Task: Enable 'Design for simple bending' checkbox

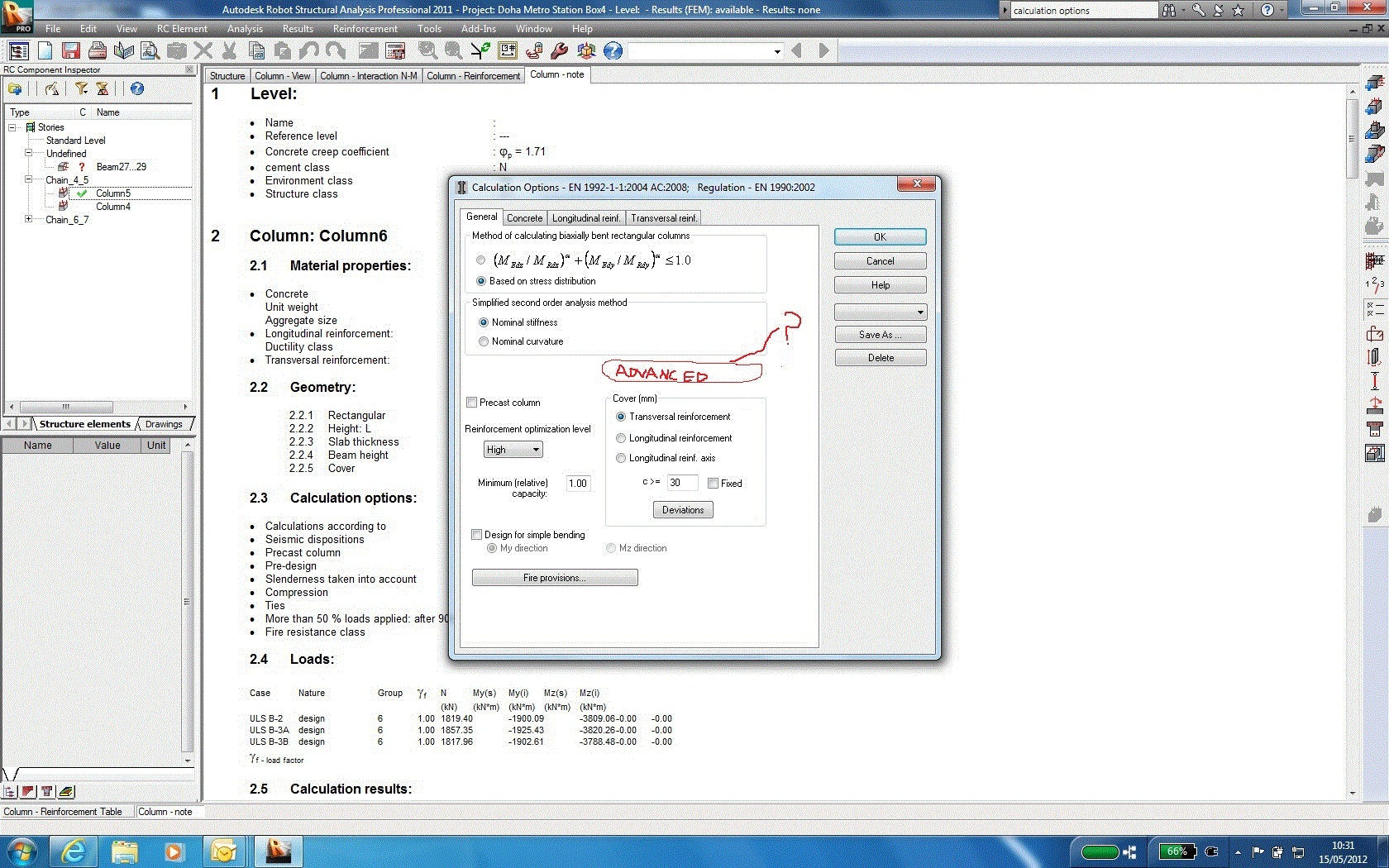Action: pos(477,535)
